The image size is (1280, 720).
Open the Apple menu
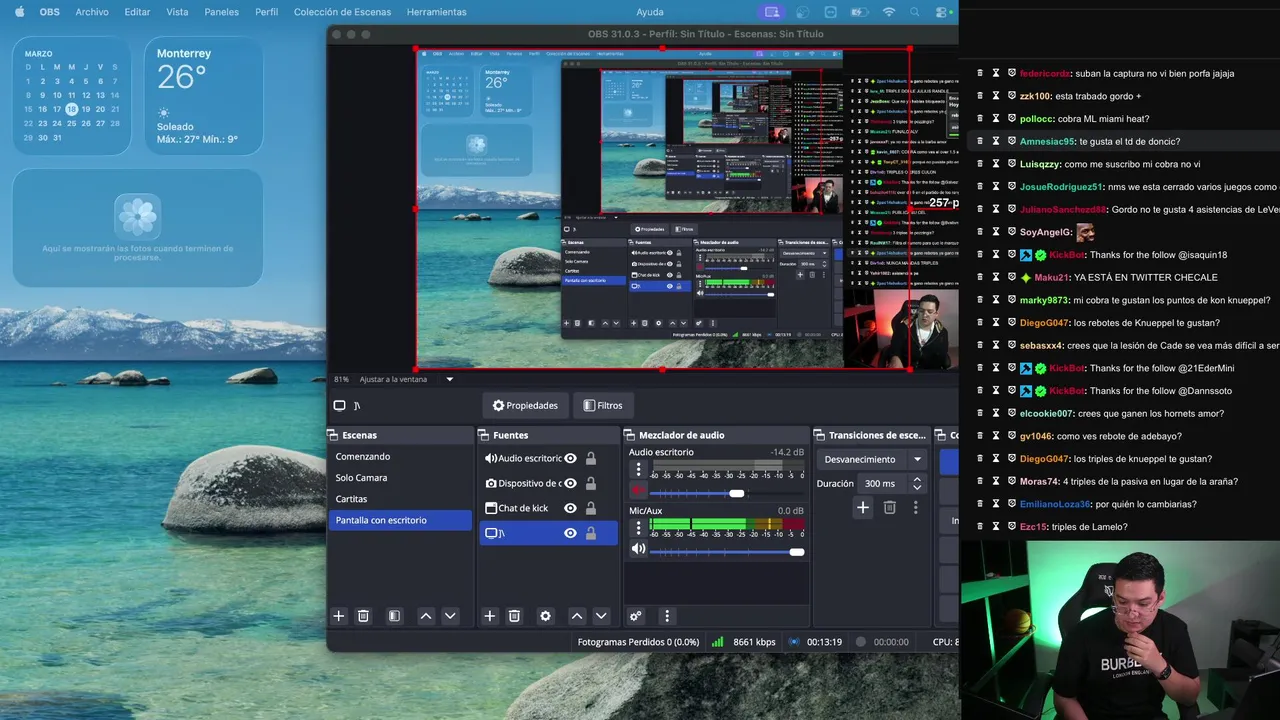pos(19,12)
